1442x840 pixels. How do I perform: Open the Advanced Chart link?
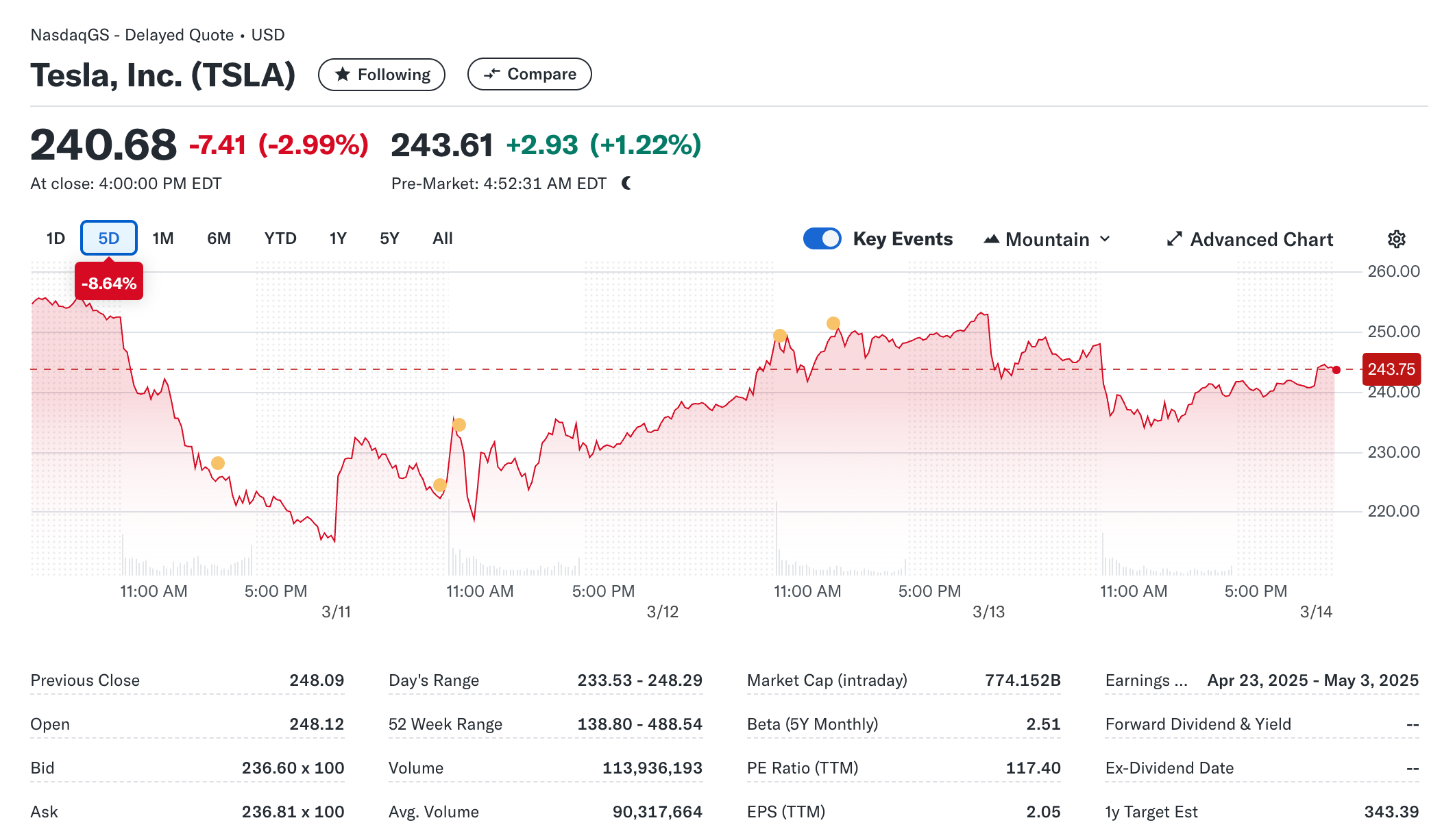[1261, 239]
